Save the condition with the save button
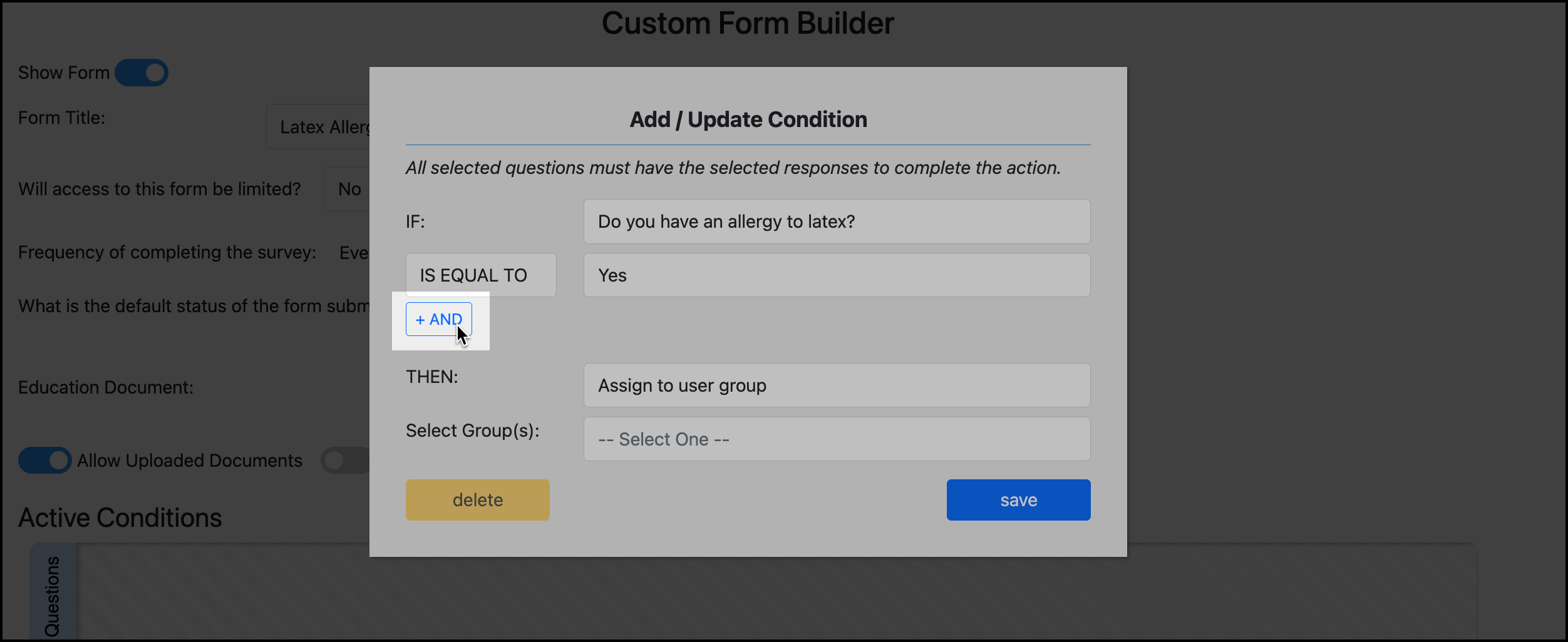Viewport: 1568px width, 642px height. tap(1018, 499)
